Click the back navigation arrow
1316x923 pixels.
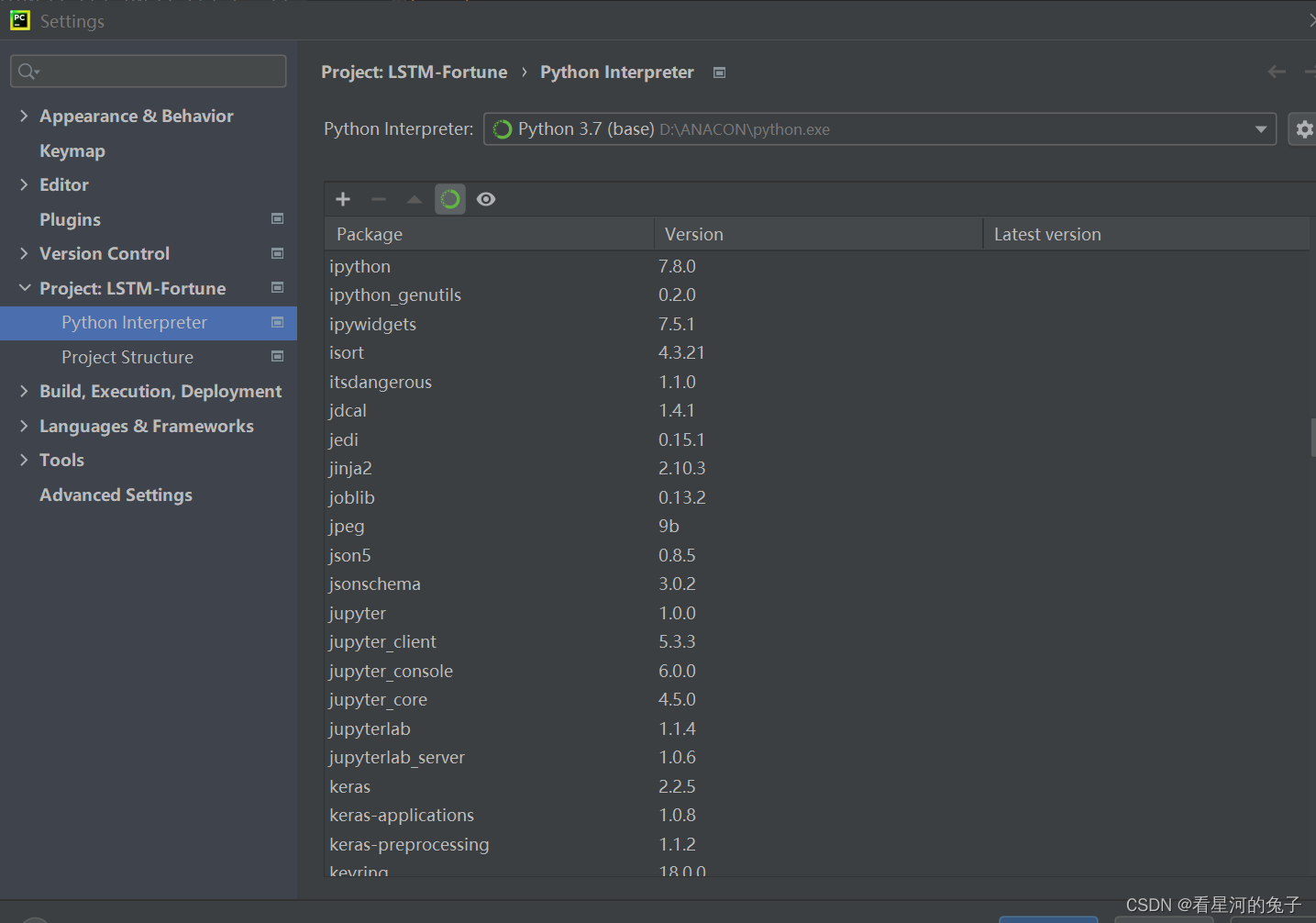click(1277, 72)
